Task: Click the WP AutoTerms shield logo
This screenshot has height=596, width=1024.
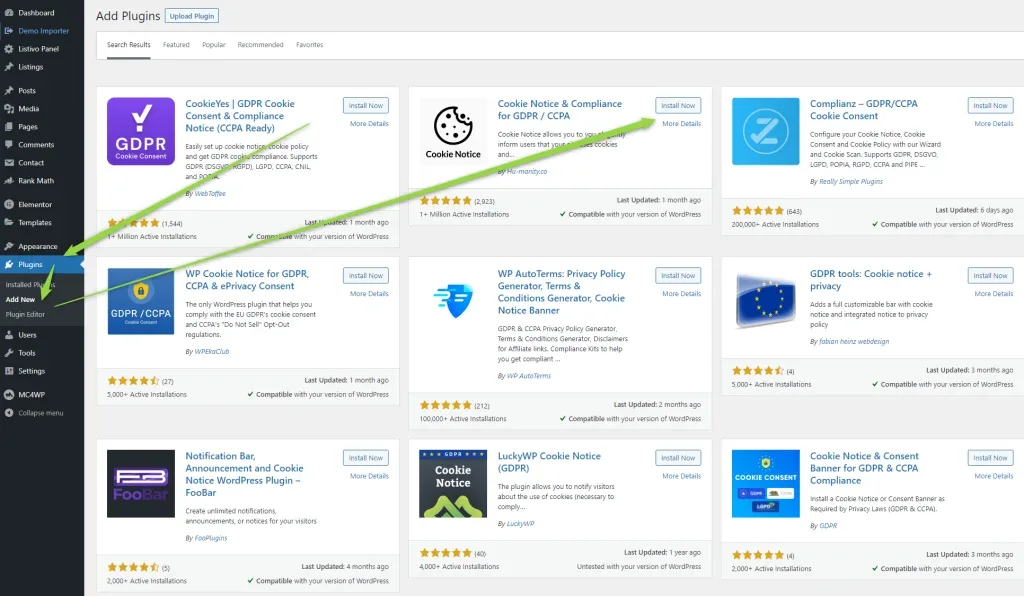Action: pos(453,302)
